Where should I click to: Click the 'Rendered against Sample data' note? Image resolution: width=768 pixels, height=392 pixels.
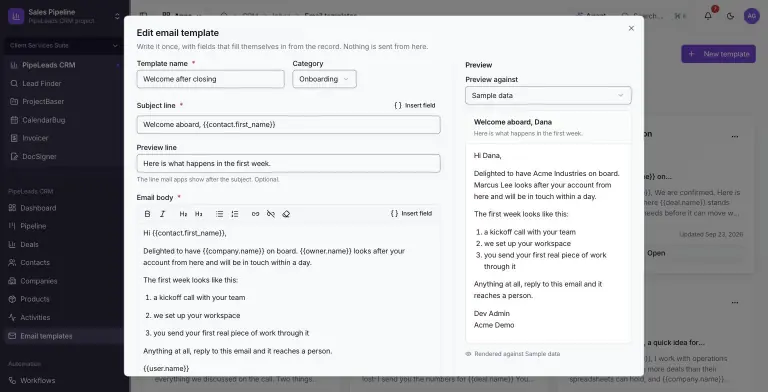512,354
